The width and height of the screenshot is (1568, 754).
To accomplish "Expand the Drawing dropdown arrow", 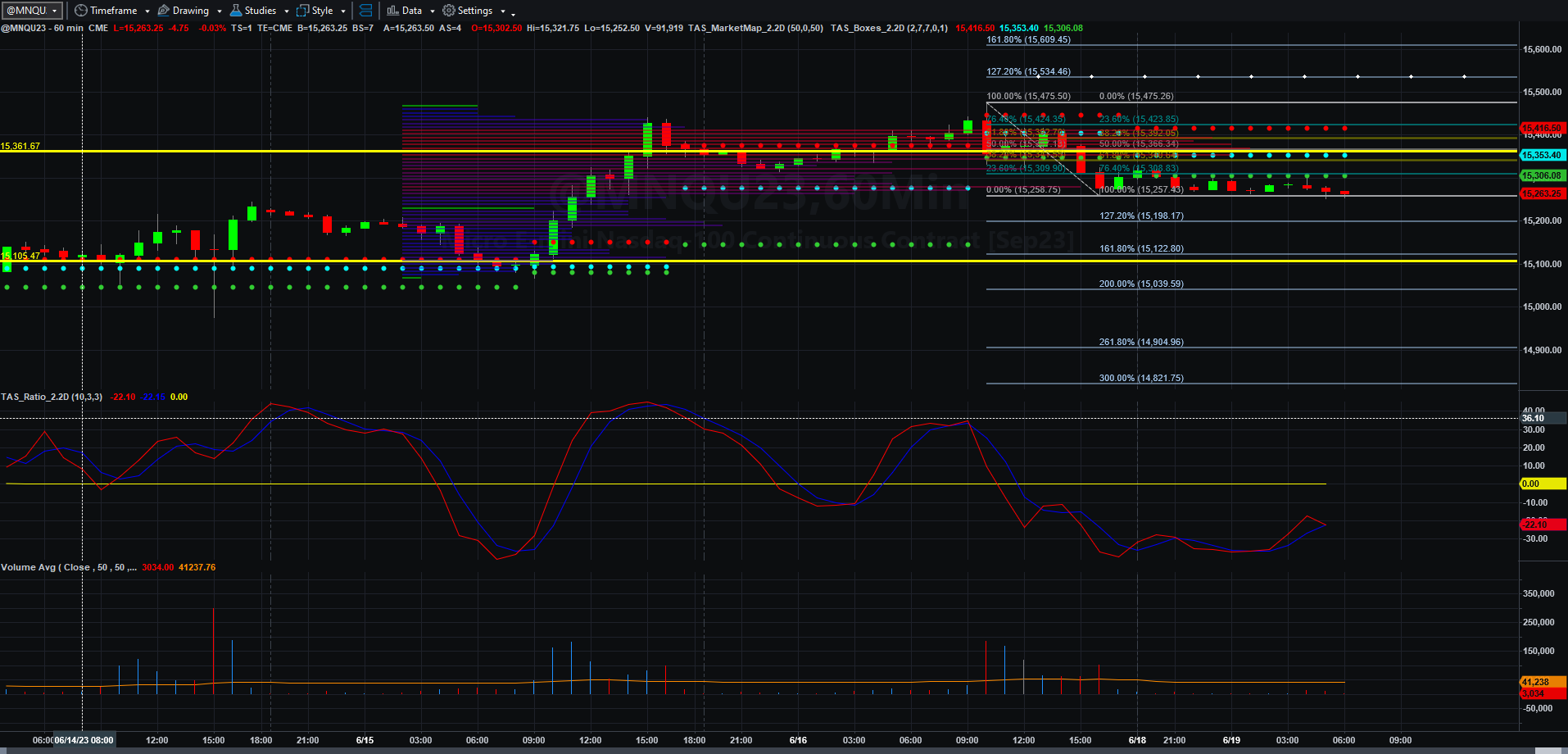I will pos(220,11).
